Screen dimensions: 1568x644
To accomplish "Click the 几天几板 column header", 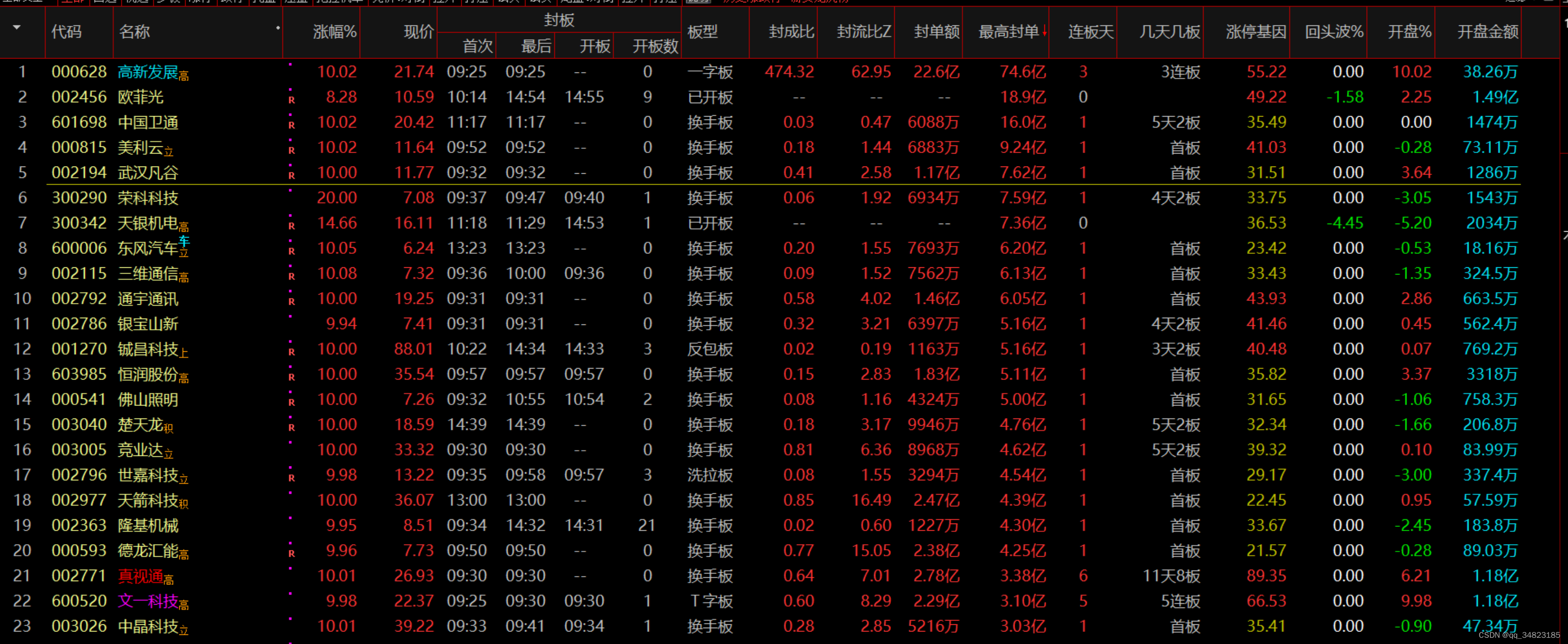I will point(1170,32).
